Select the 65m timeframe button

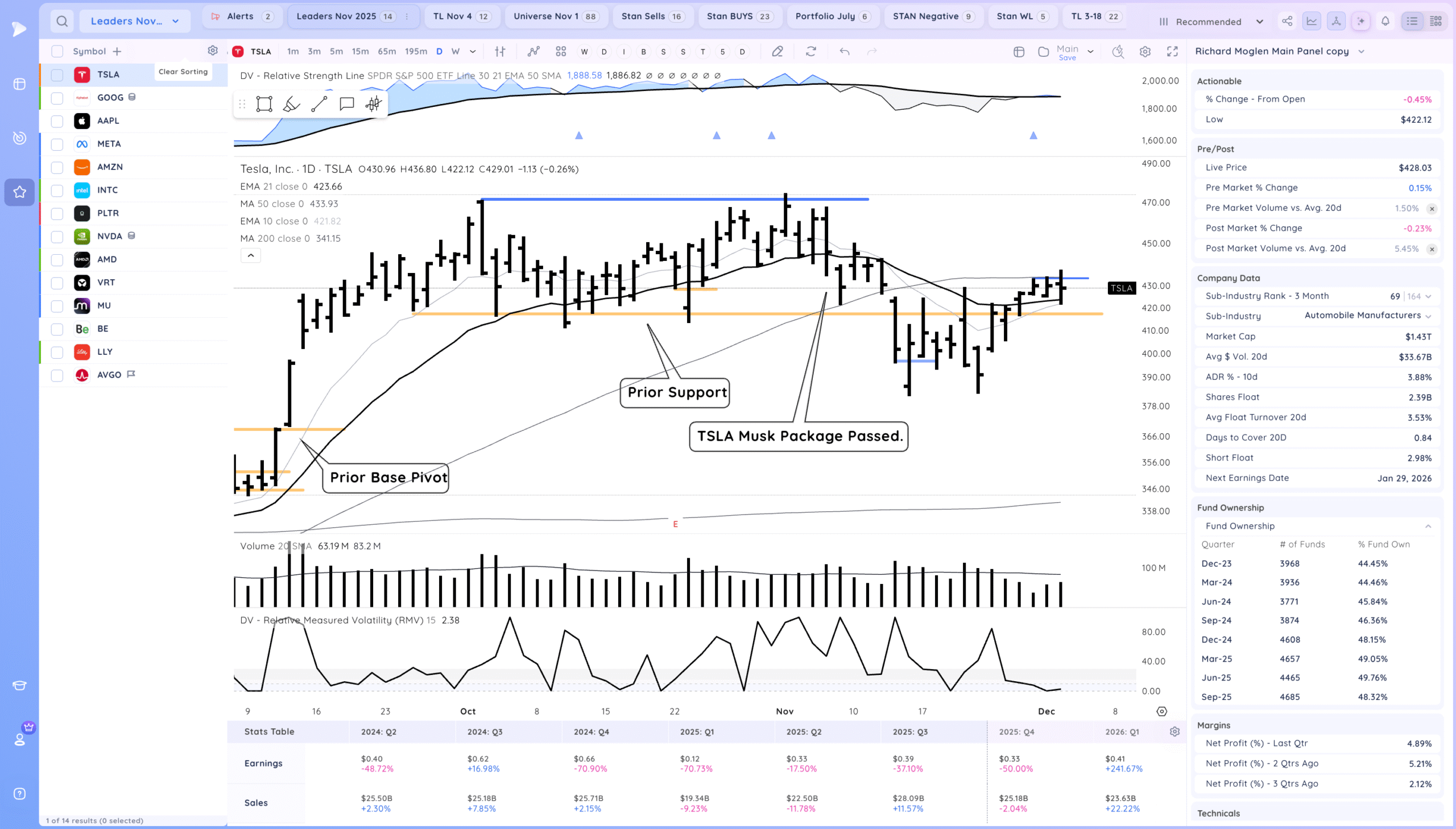point(387,52)
